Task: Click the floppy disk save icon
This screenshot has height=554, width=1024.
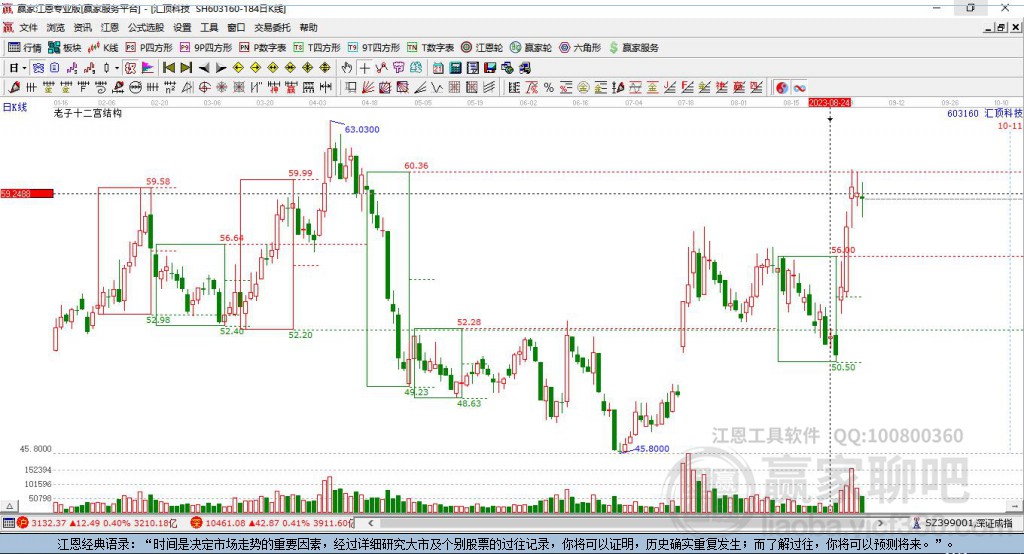Action: coord(490,68)
